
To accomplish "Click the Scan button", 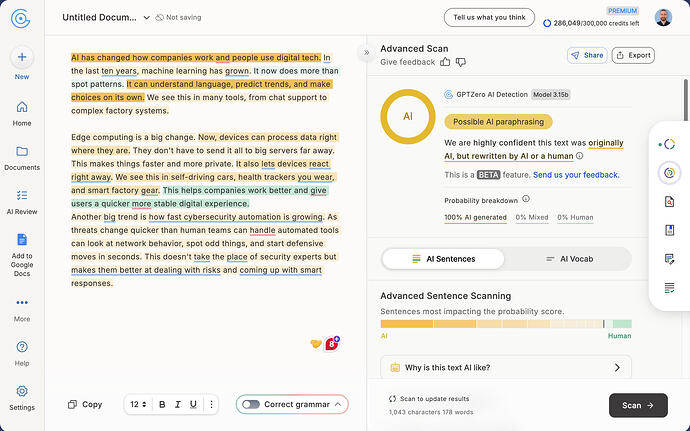I will pyautogui.click(x=638, y=405).
